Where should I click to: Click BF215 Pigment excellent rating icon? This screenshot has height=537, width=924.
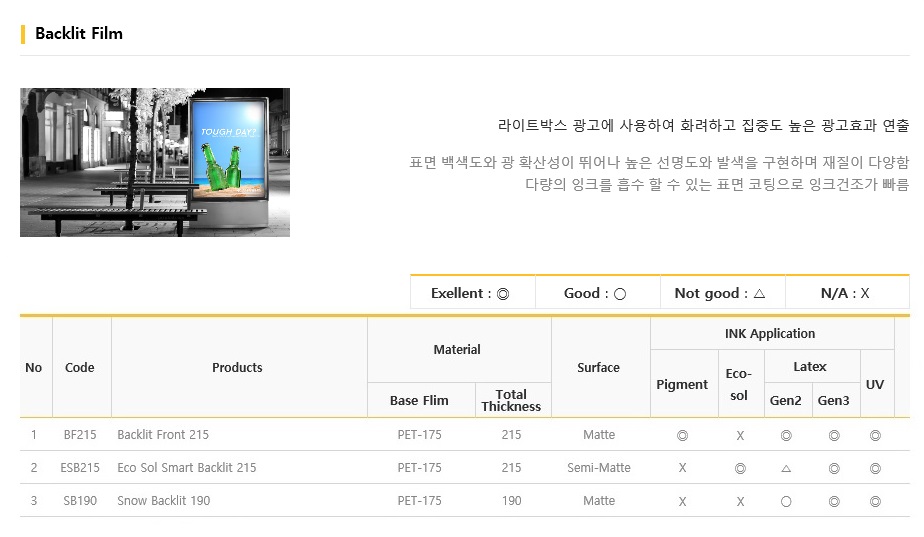pyautogui.click(x=682, y=436)
